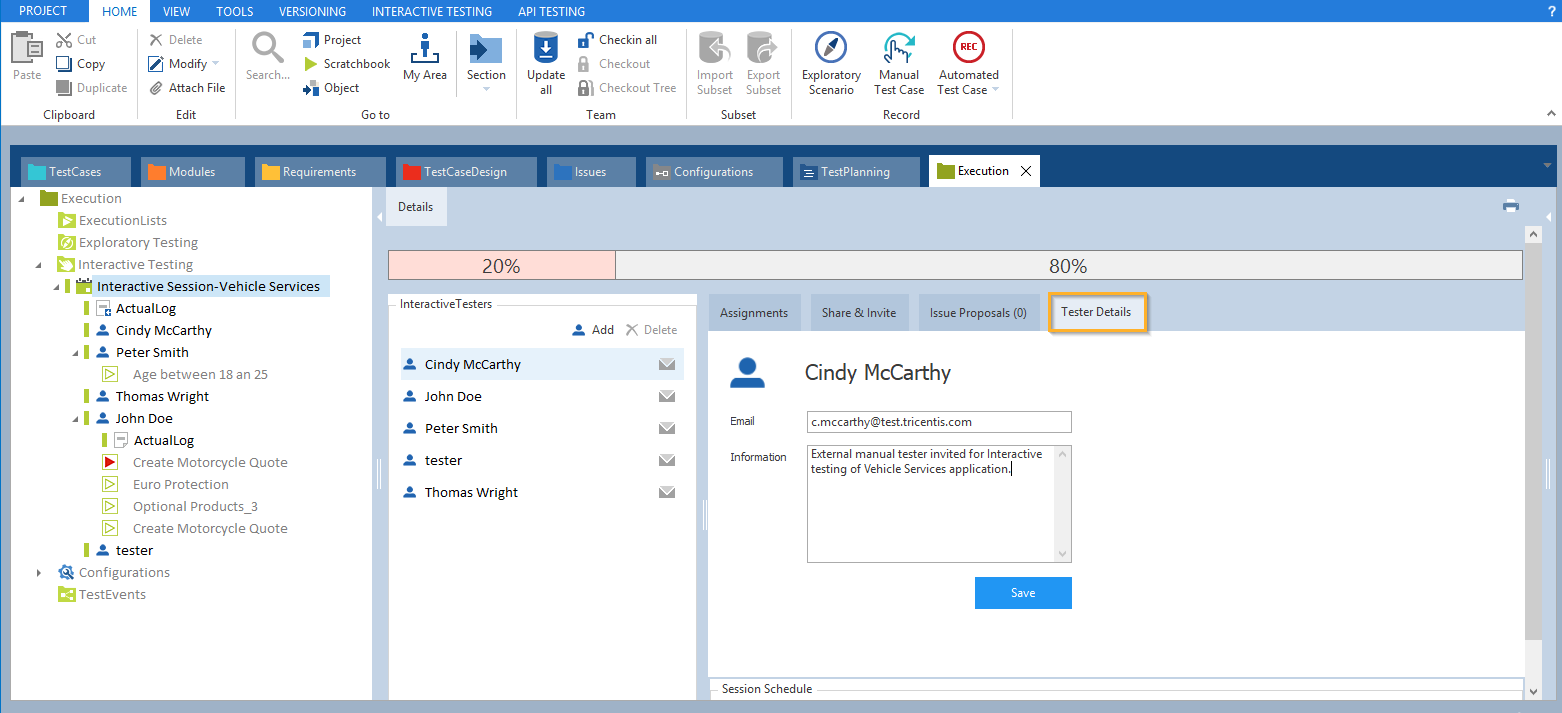
Task: Collapse the John Doe tree node
Action: (x=76, y=419)
